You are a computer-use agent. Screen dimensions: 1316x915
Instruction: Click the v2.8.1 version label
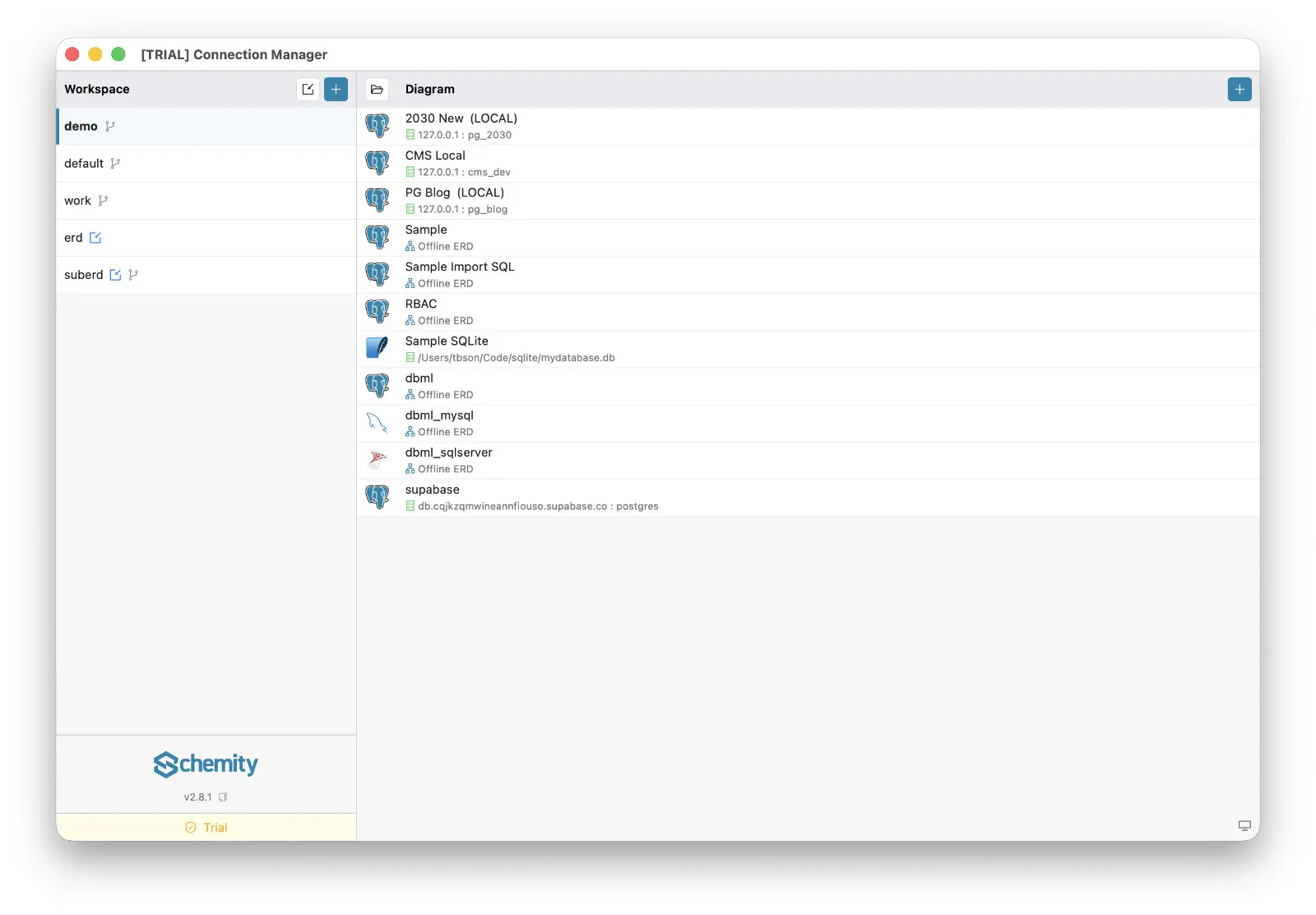coord(198,797)
